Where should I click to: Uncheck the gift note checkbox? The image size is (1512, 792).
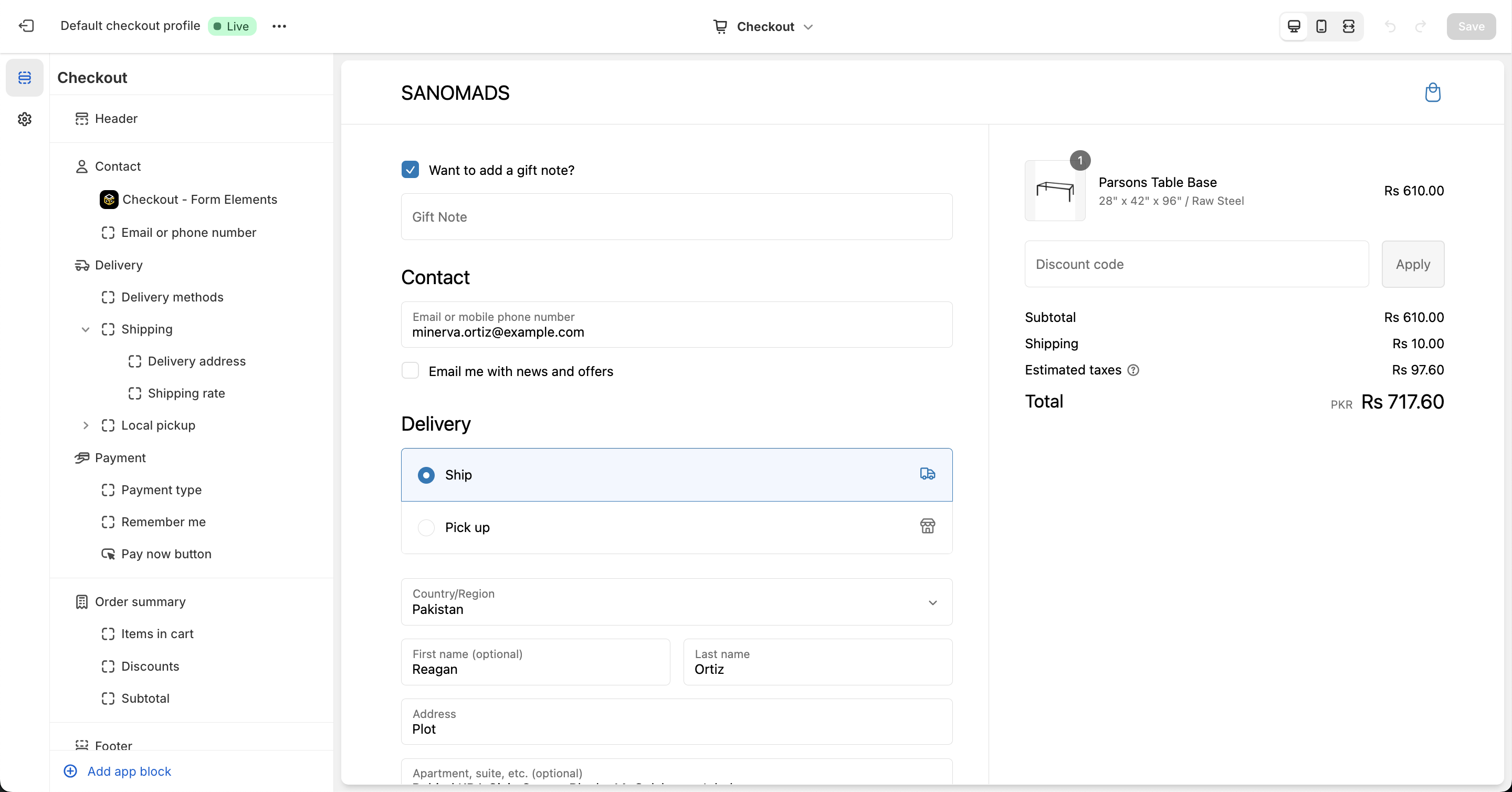click(x=410, y=170)
